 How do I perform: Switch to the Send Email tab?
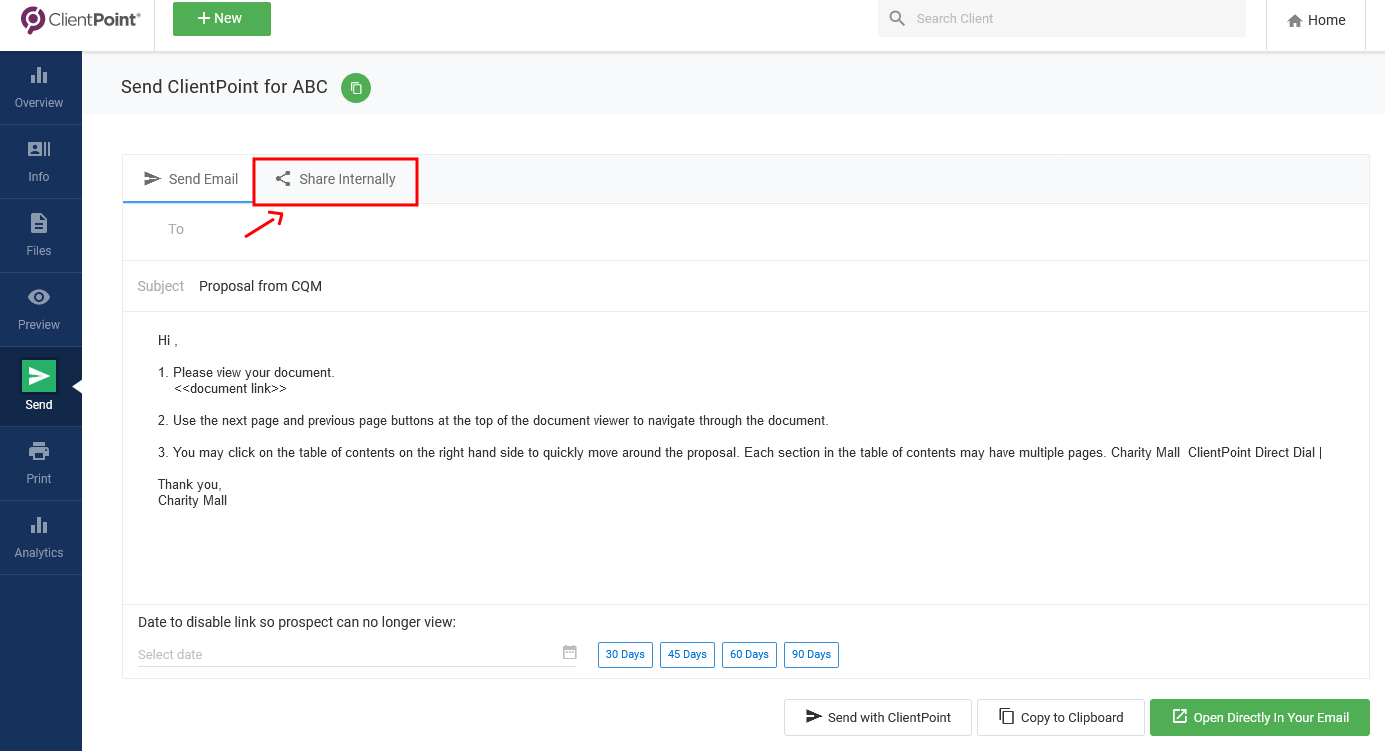coord(190,179)
